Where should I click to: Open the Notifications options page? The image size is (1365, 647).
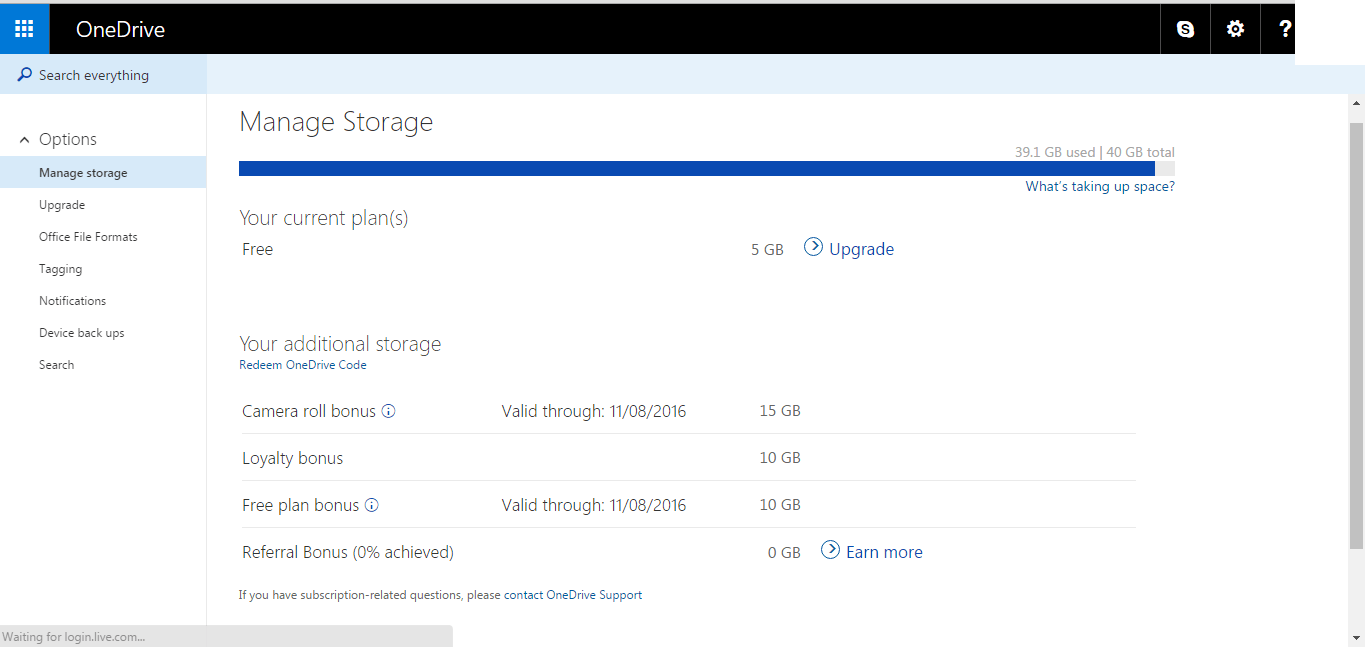pyautogui.click(x=72, y=300)
